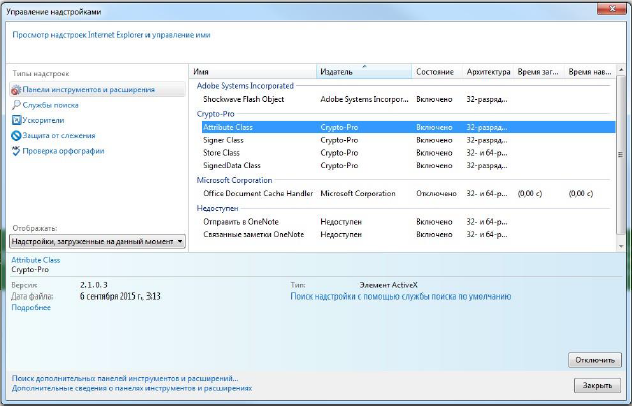The image size is (632, 410).
Task: Click the add-on list vertical scrollbar
Action: 620,155
